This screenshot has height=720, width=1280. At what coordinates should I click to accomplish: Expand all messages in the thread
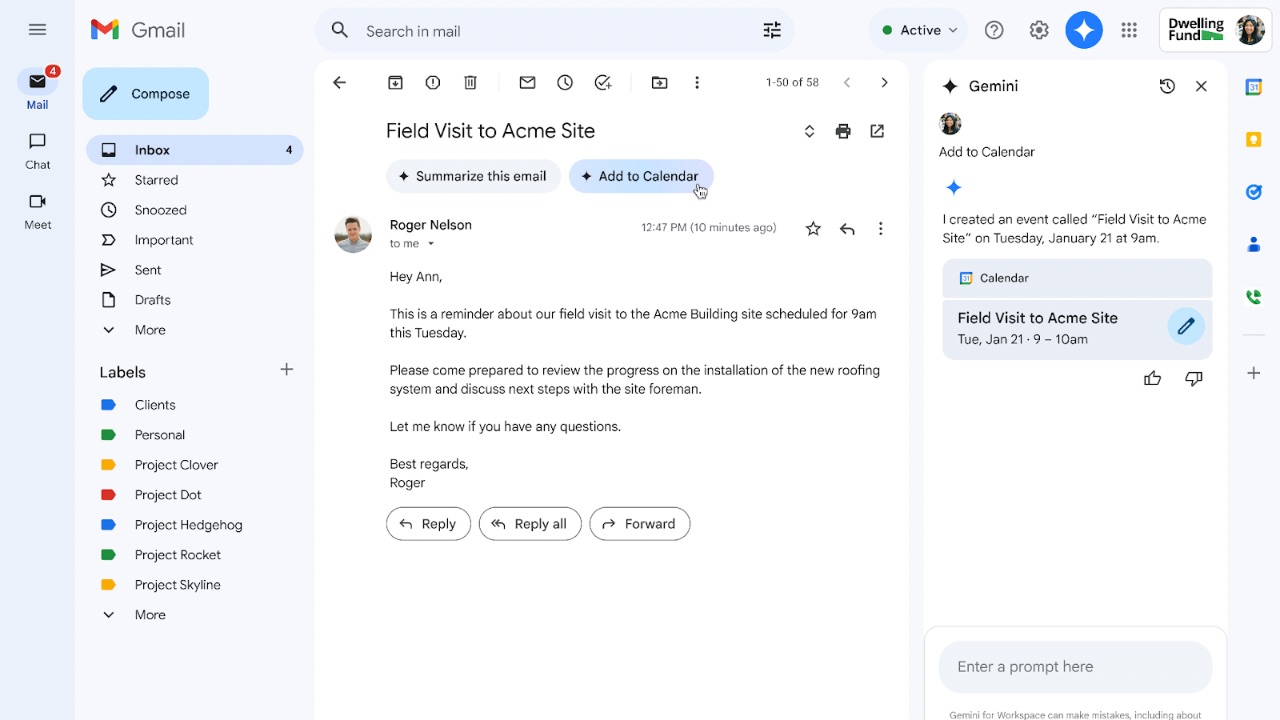point(810,131)
